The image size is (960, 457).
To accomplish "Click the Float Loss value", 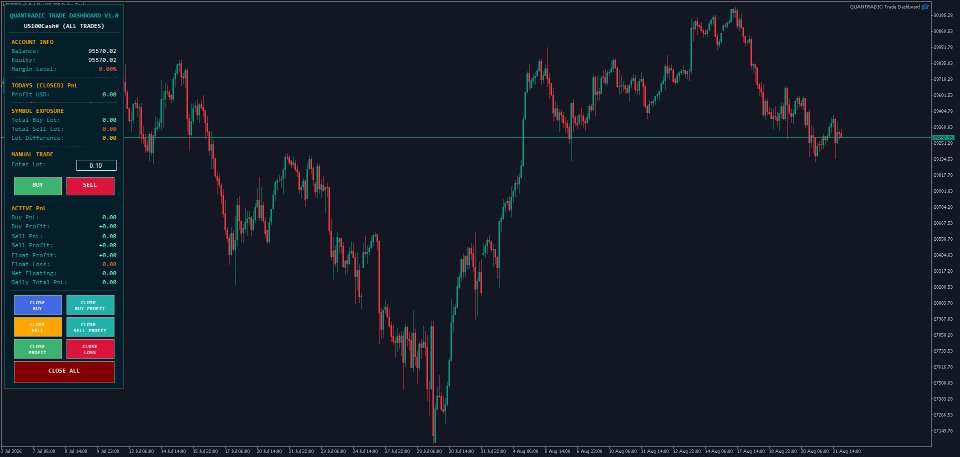I will 110,264.
